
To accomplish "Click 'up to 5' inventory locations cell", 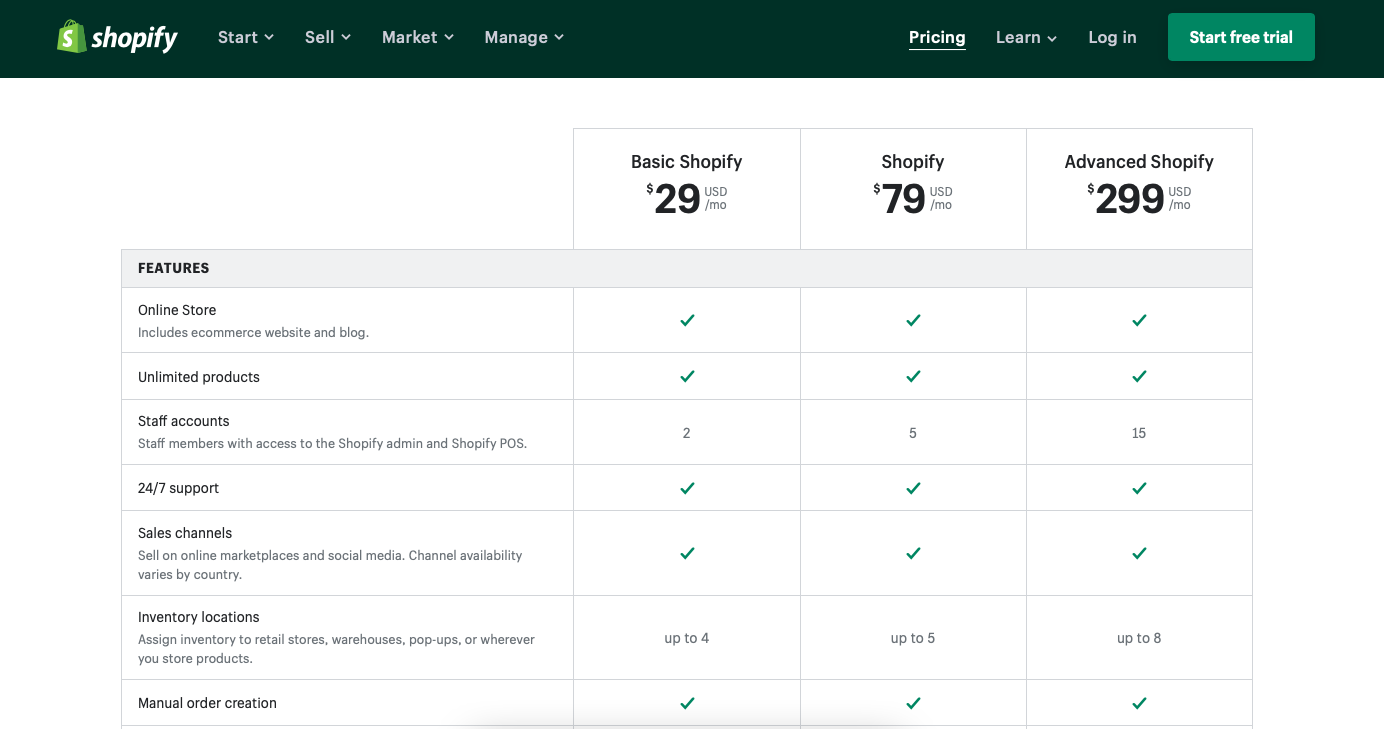I will click(913, 638).
